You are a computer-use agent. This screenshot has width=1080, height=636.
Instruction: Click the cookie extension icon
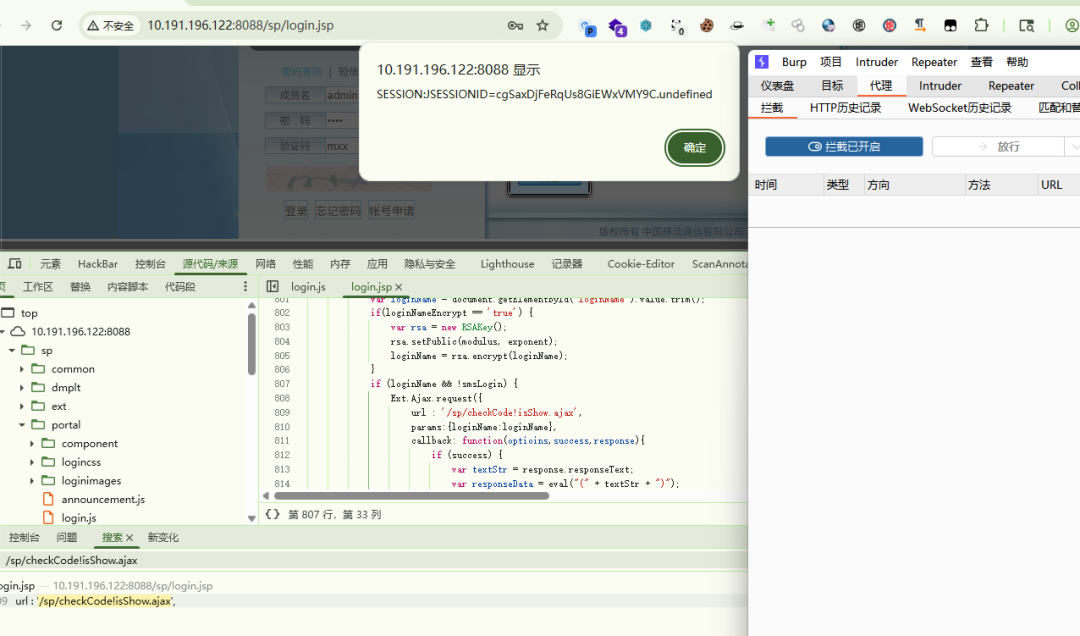click(x=707, y=25)
